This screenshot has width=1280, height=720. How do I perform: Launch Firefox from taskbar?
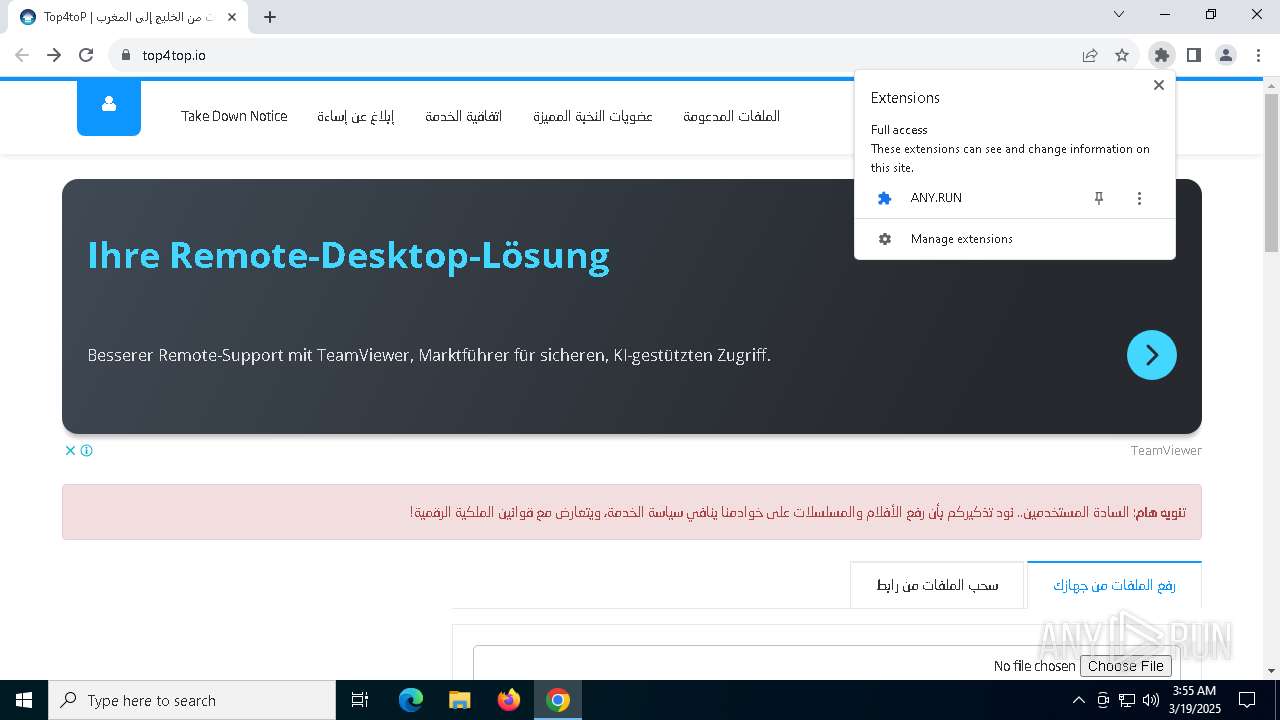[509, 700]
